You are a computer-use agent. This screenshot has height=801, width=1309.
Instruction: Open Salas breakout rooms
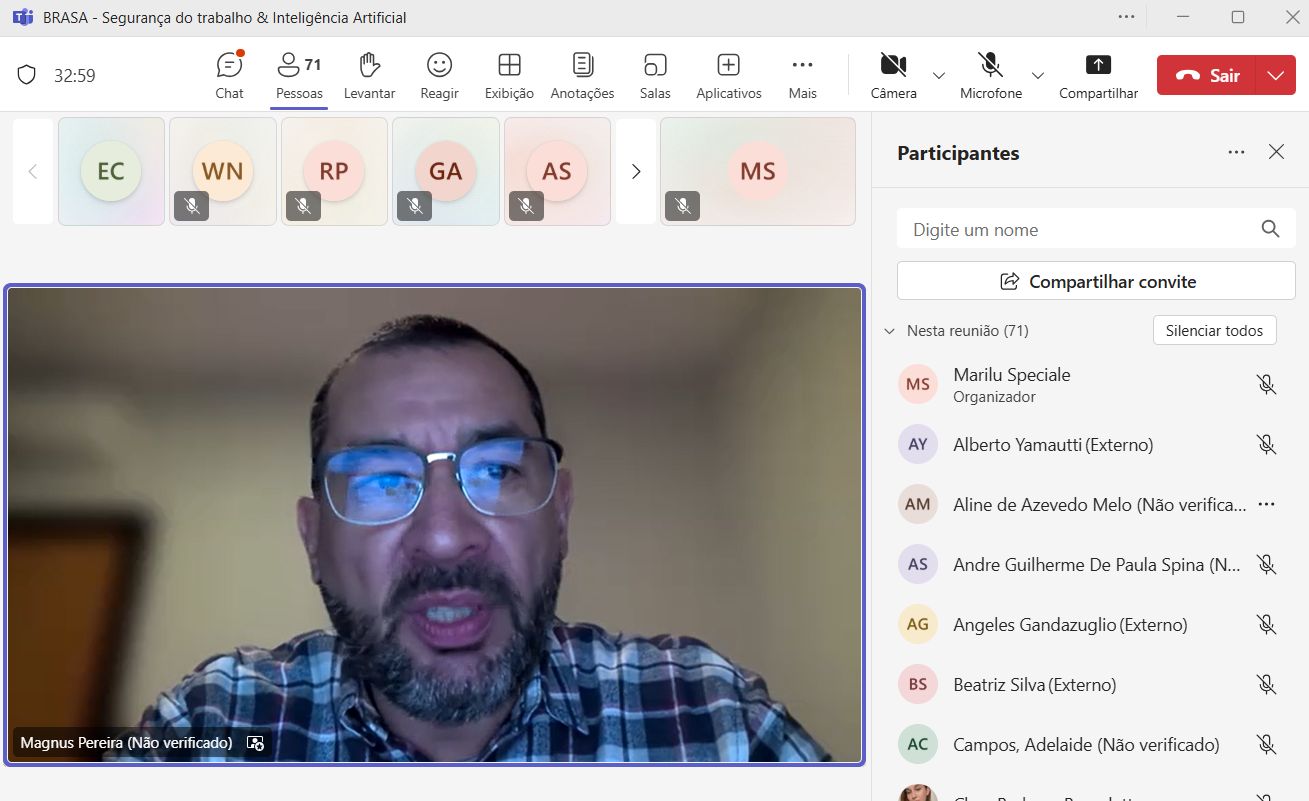(655, 76)
